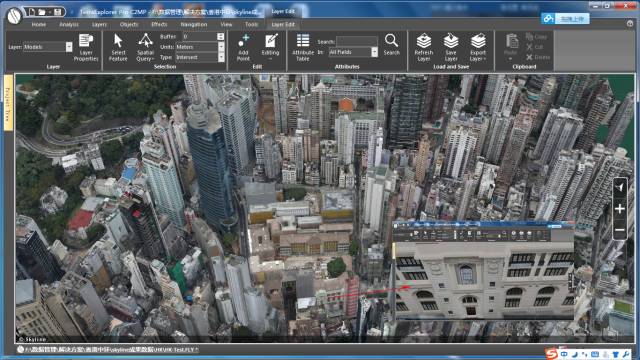Click the north compass navigation icon

tap(620, 187)
